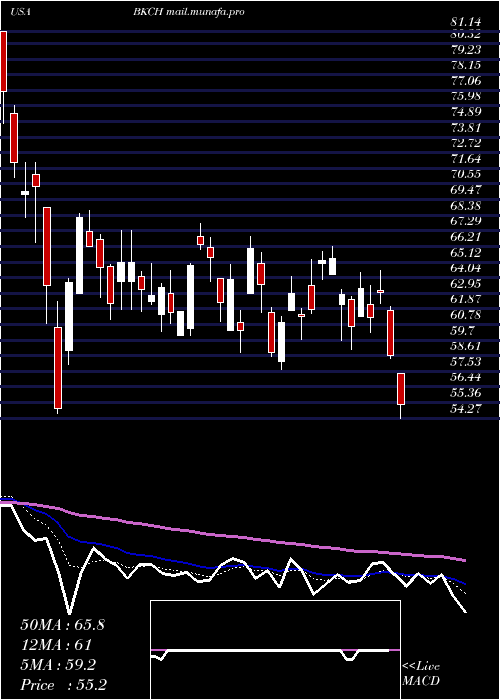Image resolution: width=500 pixels, height=700 pixels.
Task: Click the price label 72.72
Action: tap(467, 143)
